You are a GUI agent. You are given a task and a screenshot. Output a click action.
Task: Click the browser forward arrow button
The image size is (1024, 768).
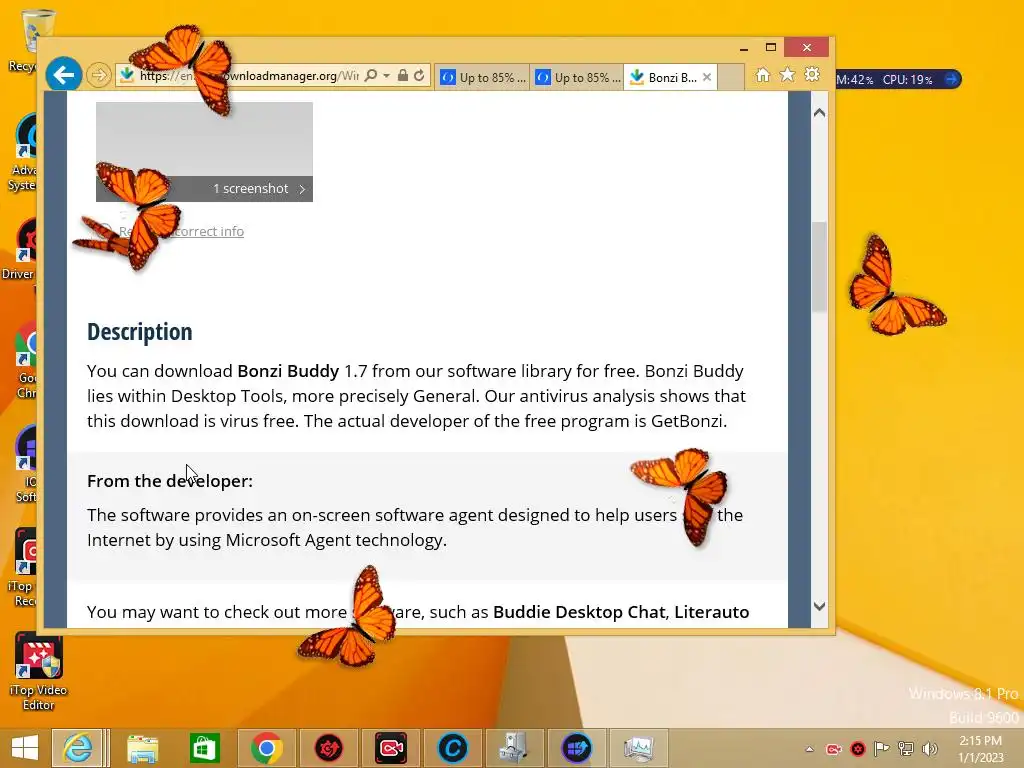coord(99,76)
